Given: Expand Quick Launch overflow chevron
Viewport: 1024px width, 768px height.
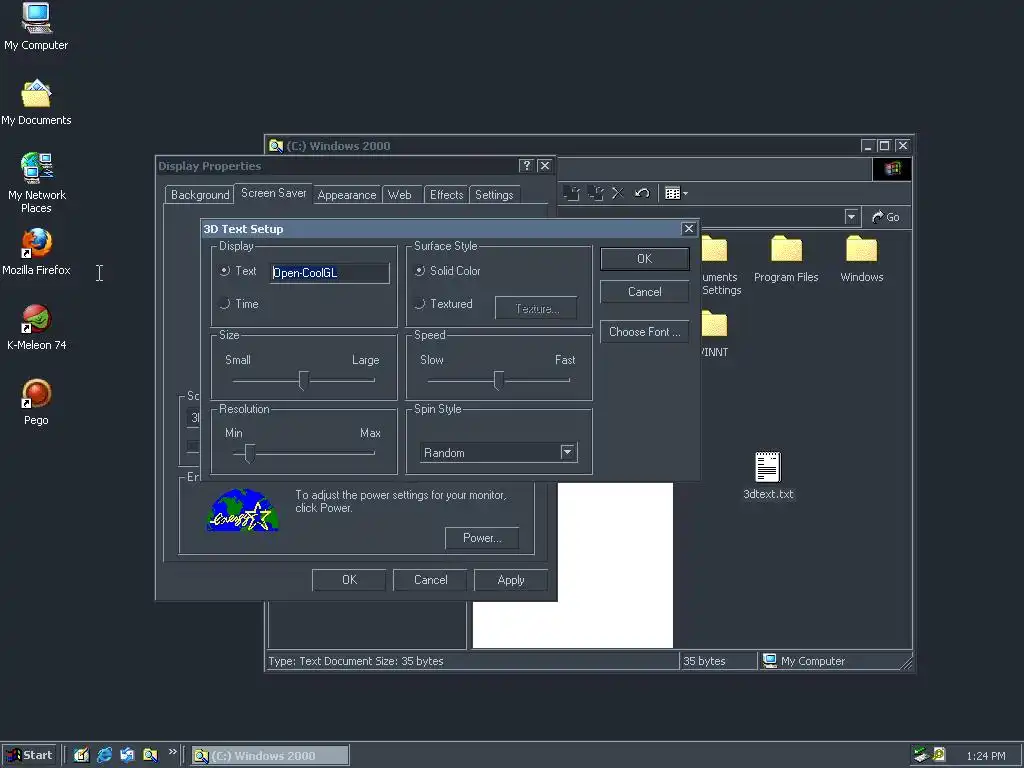Looking at the screenshot, I should coord(172,752).
